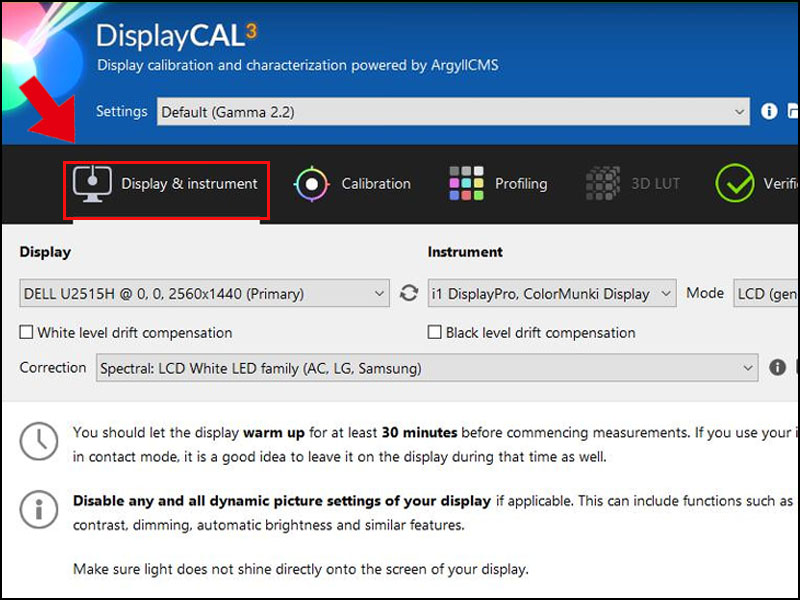This screenshot has height=600, width=800.
Task: Open the Display & instrument tab
Action: [x=166, y=184]
